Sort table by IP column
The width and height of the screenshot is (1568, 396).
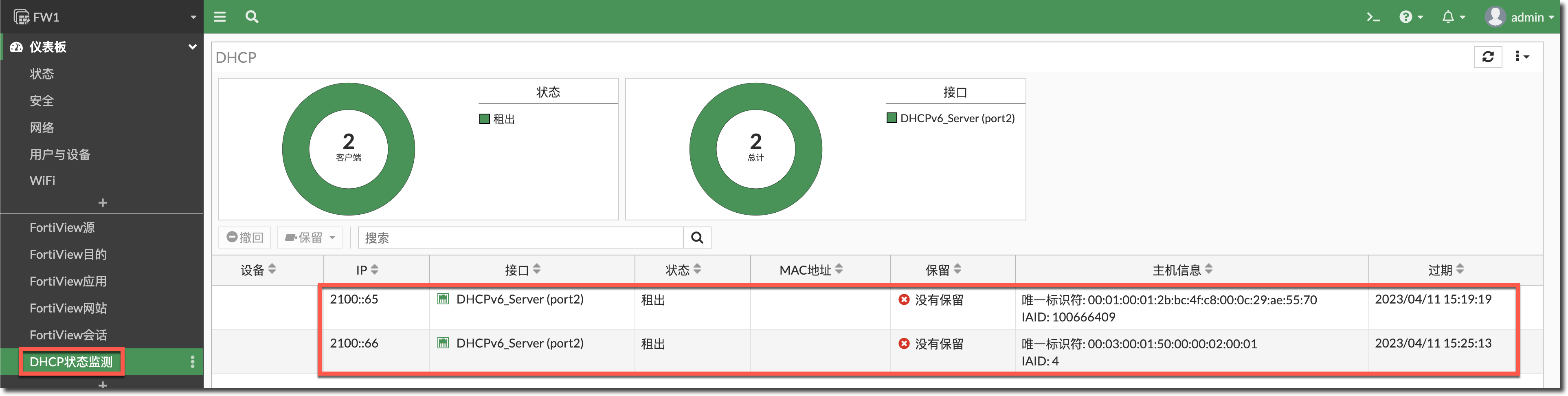coord(367,269)
